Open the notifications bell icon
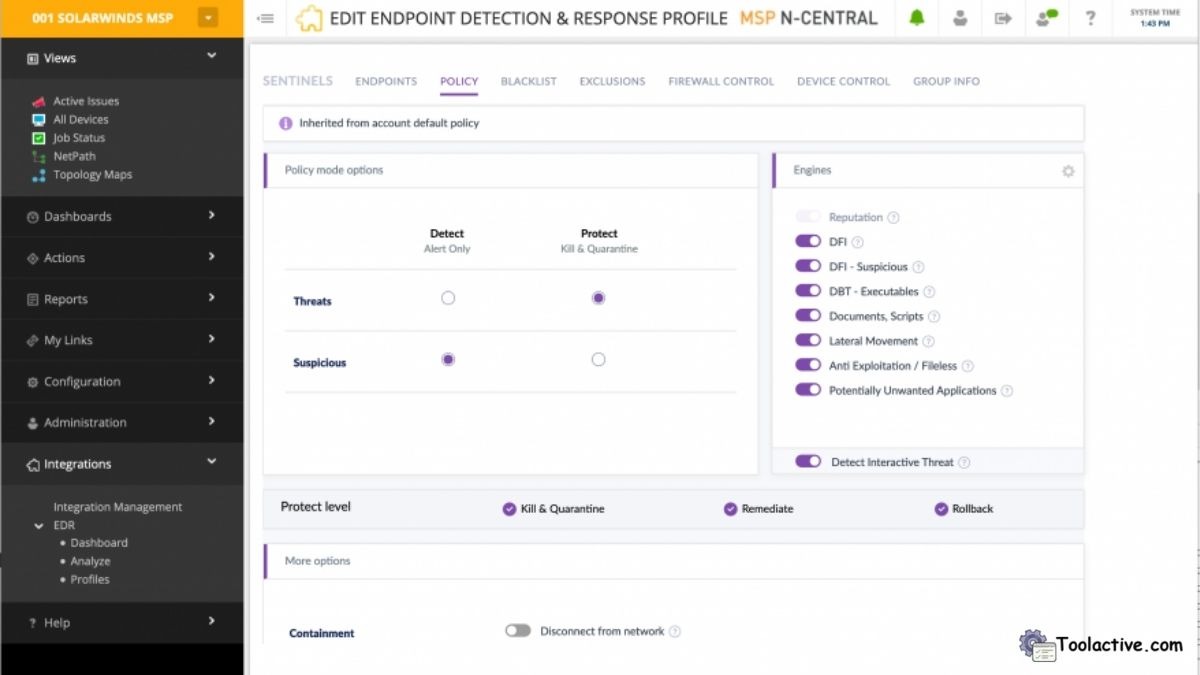 click(x=917, y=17)
